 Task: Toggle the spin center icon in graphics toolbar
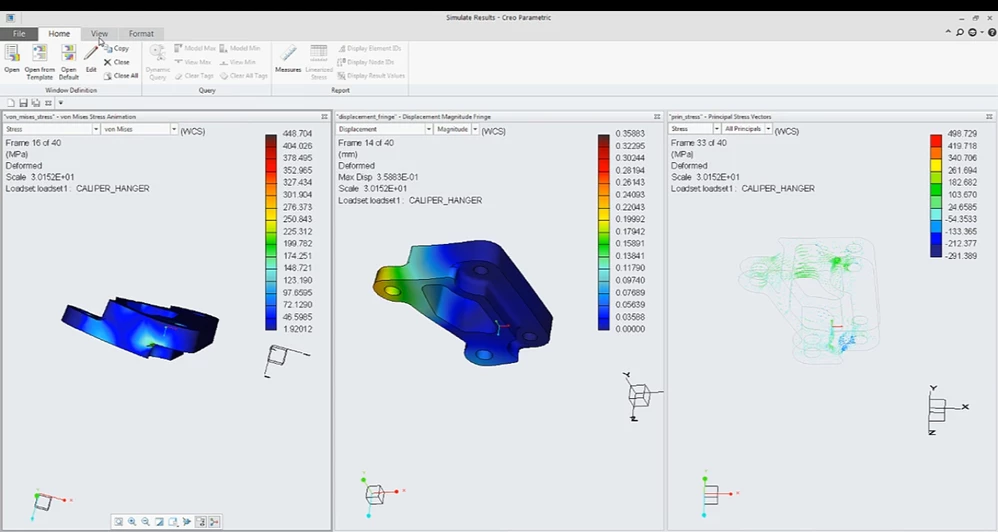pyautogui.click(x=214, y=522)
